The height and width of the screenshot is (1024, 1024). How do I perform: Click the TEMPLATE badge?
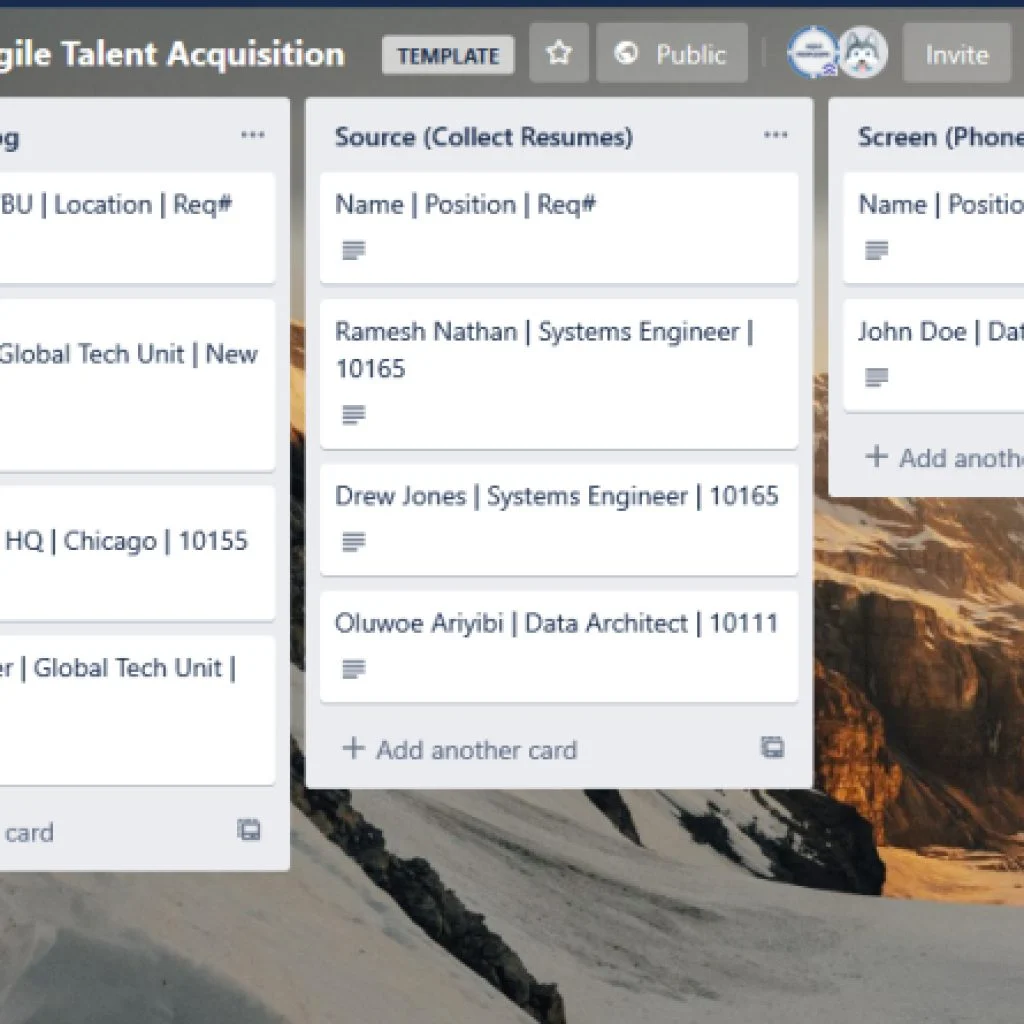pos(448,56)
